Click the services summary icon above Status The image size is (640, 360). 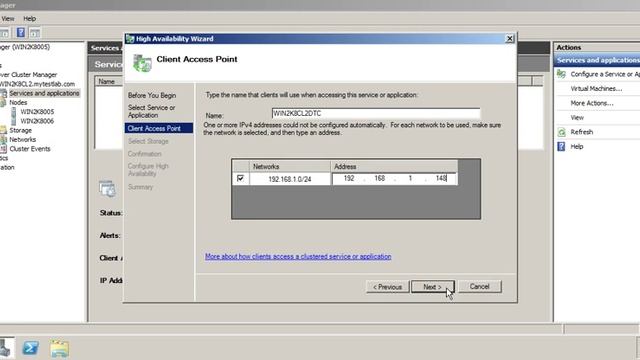tap(107, 189)
